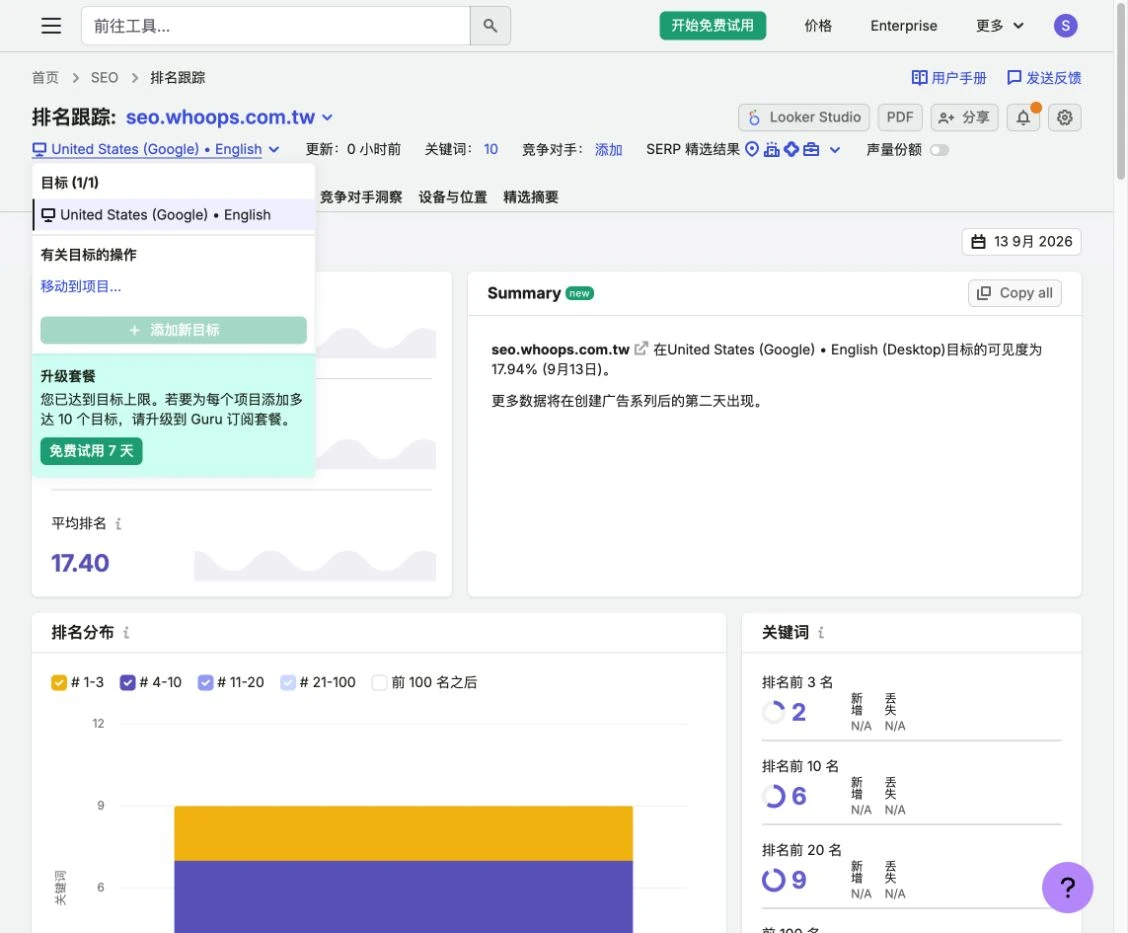
Task: Click 发送反馈 link
Action: (1044, 78)
